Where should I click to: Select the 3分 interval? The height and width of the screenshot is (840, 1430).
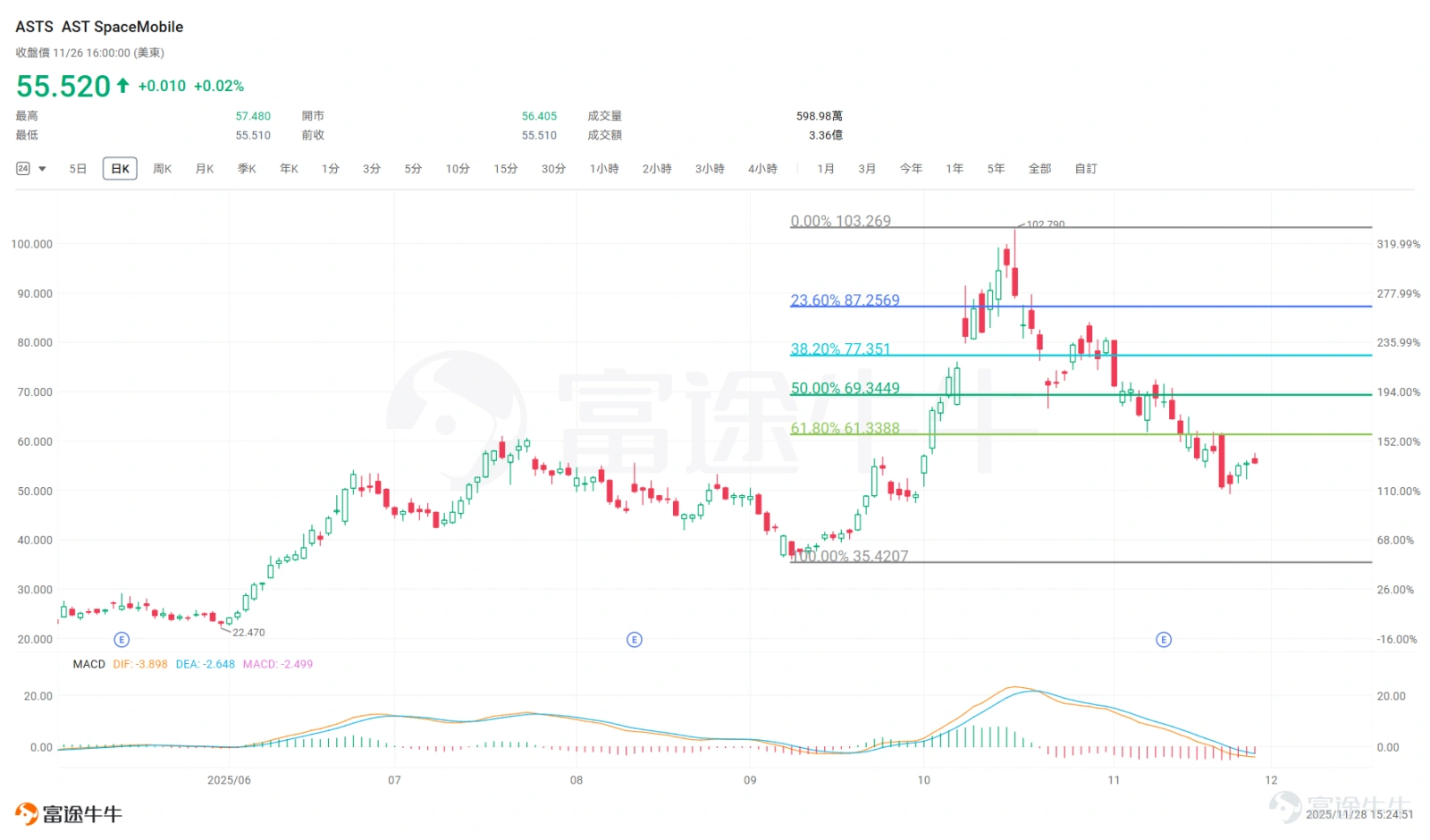[x=372, y=168]
